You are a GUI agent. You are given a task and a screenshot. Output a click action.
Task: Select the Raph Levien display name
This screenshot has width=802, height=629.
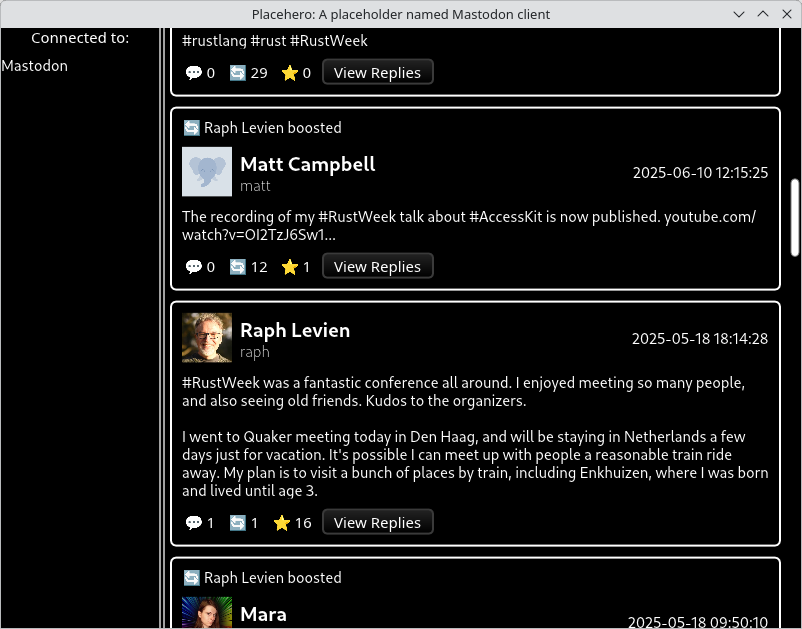tap(295, 330)
